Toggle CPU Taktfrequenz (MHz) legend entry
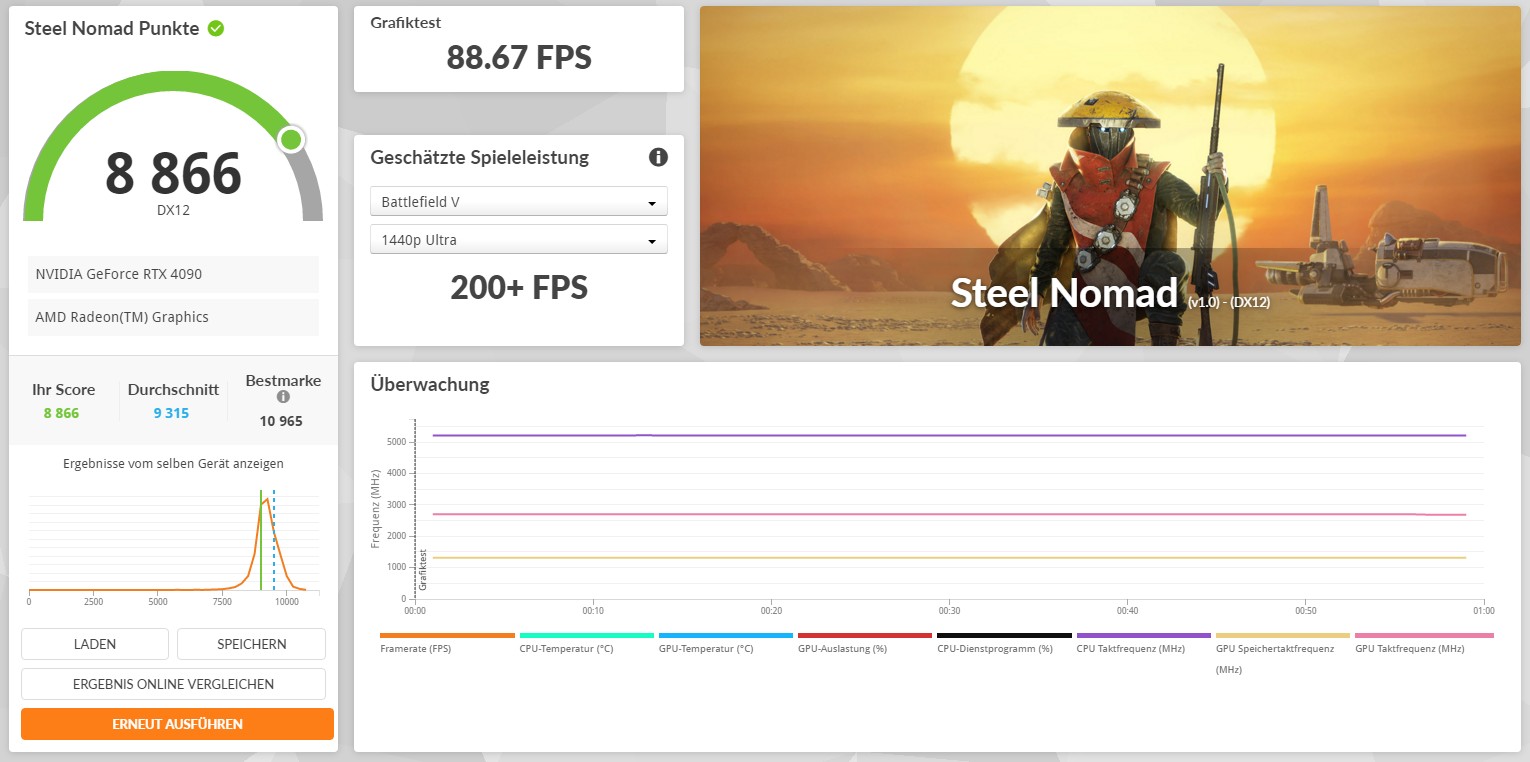The height and width of the screenshot is (762, 1530). (1143, 643)
